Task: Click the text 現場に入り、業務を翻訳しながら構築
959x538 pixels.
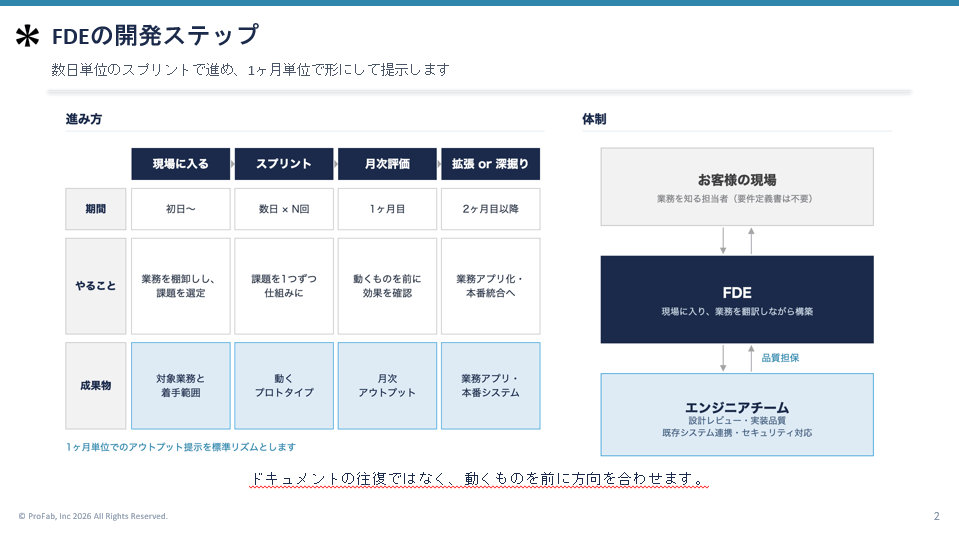Action: click(x=737, y=312)
